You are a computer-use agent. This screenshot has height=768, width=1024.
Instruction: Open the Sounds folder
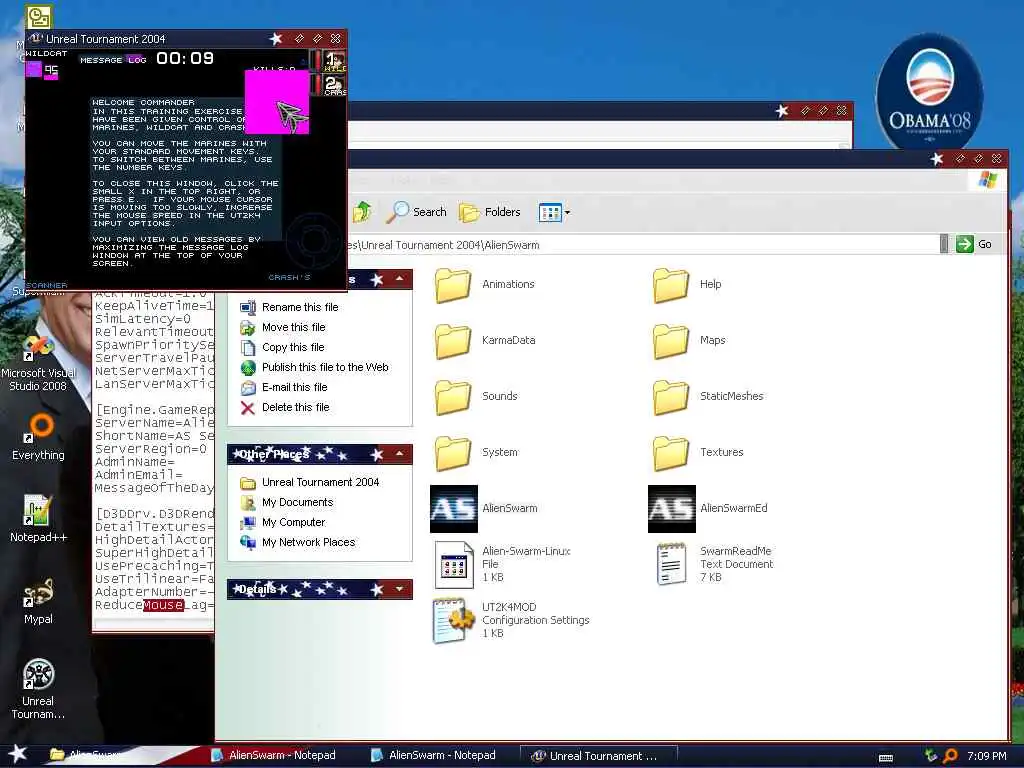coord(453,397)
